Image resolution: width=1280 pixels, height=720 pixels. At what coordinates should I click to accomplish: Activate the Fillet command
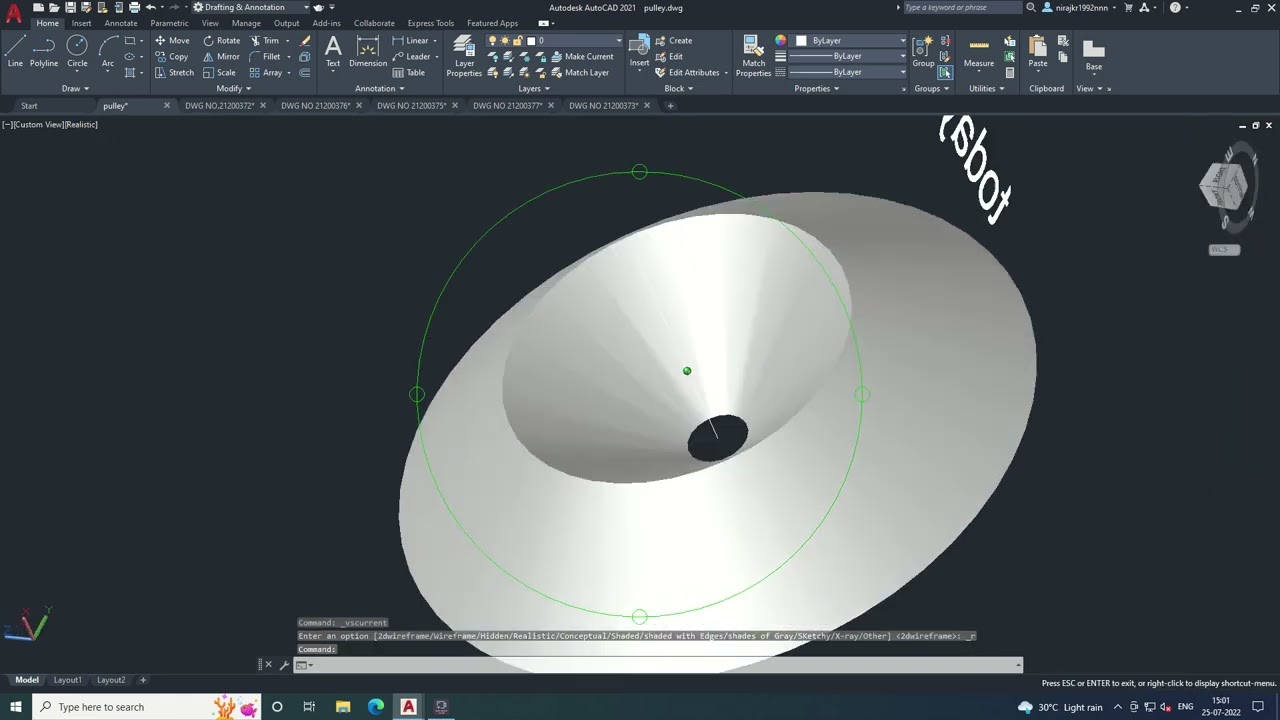pos(265,57)
